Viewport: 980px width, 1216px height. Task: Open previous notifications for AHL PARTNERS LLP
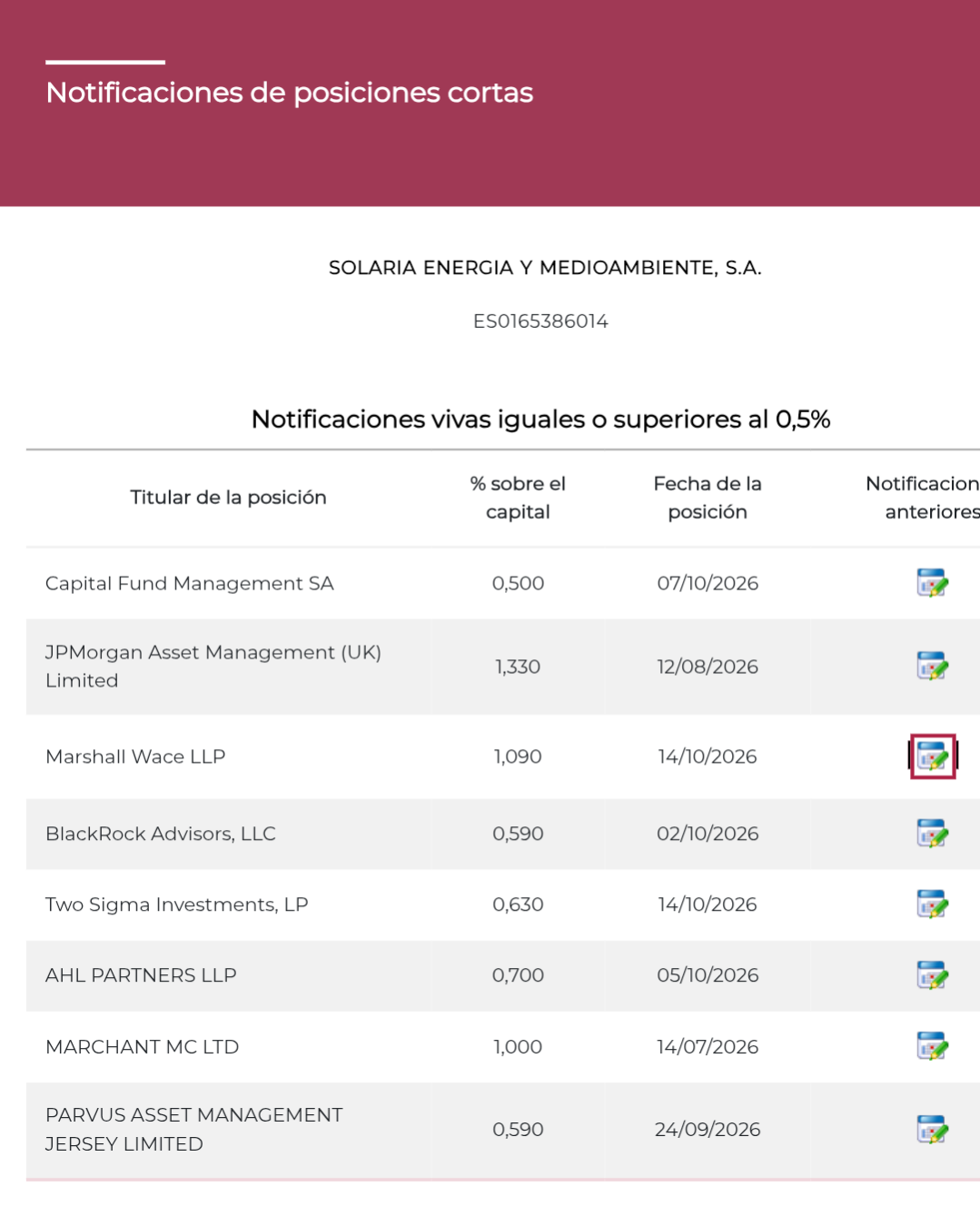(x=932, y=974)
